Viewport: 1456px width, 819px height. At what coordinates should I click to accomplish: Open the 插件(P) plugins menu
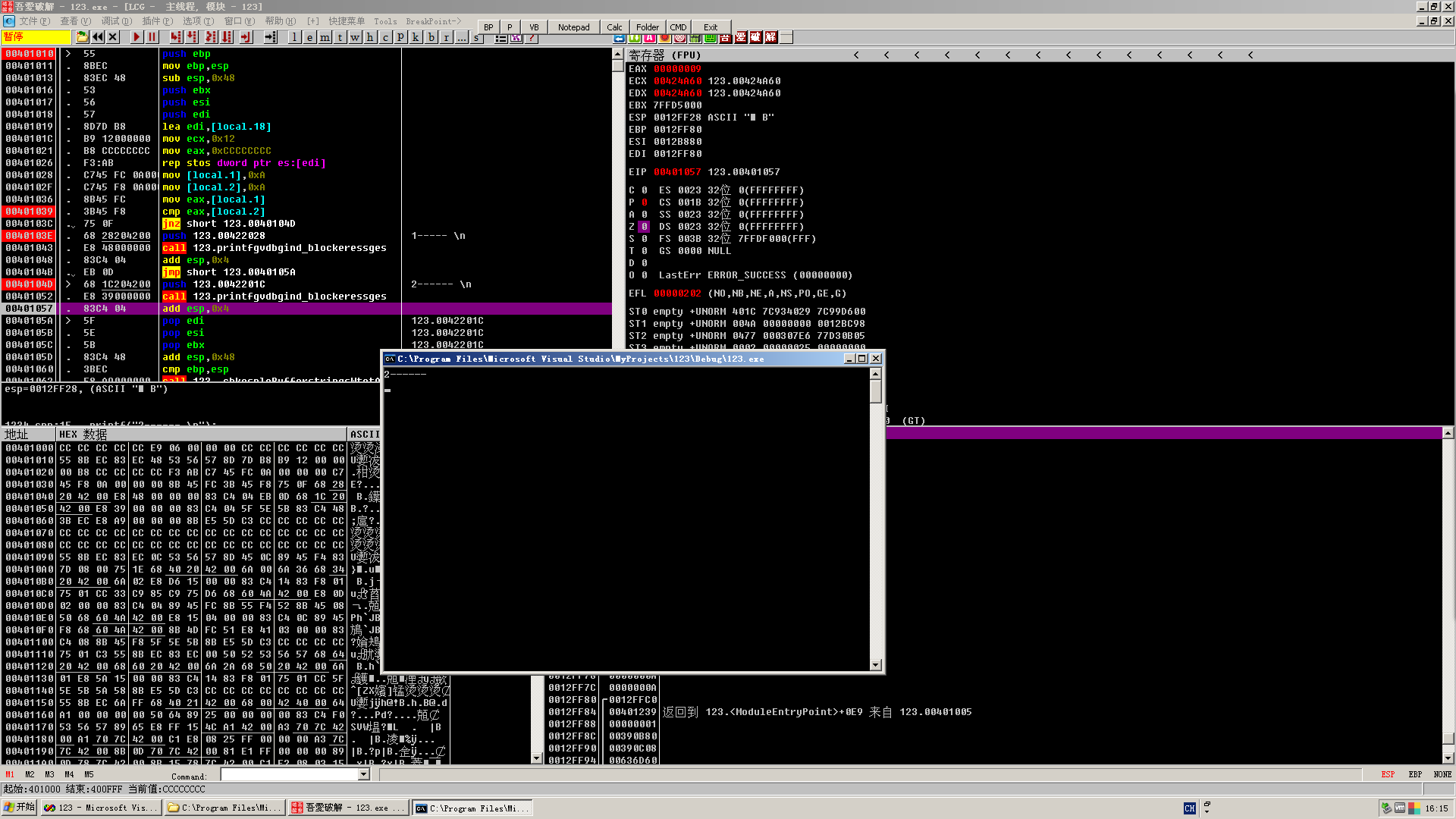pos(157,21)
